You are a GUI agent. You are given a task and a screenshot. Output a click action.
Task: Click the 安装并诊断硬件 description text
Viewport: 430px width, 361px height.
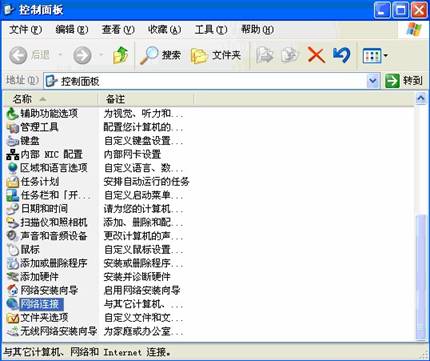137,277
